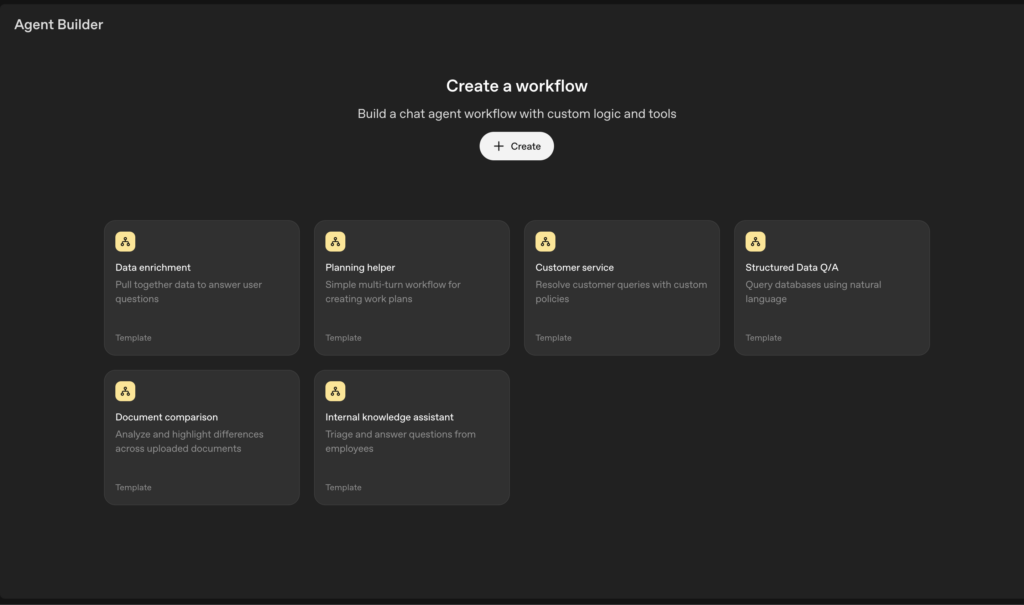1024x605 pixels.
Task: Click Template label on Document comparison card
Action: point(133,488)
